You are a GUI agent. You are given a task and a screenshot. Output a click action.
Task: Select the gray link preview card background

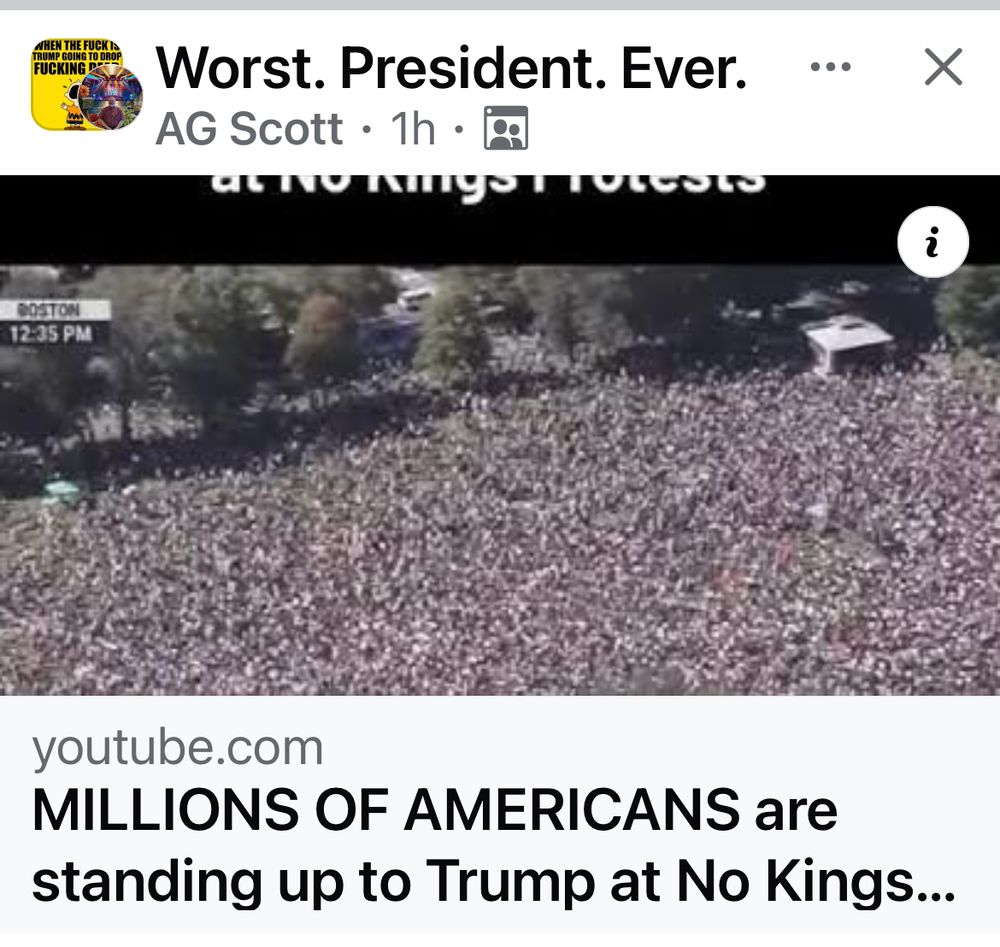pos(500,814)
